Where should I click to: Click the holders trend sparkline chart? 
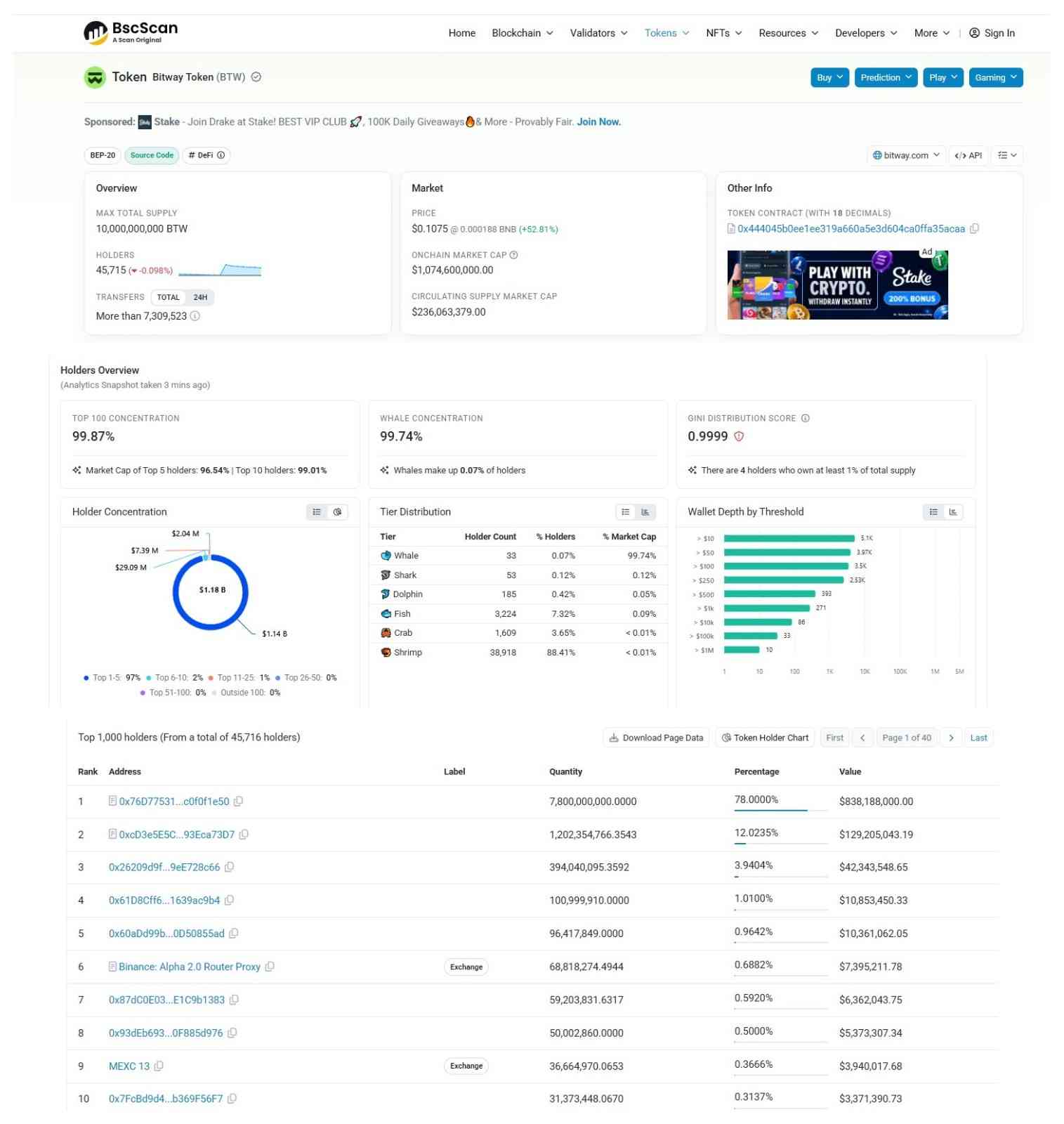click(x=219, y=270)
